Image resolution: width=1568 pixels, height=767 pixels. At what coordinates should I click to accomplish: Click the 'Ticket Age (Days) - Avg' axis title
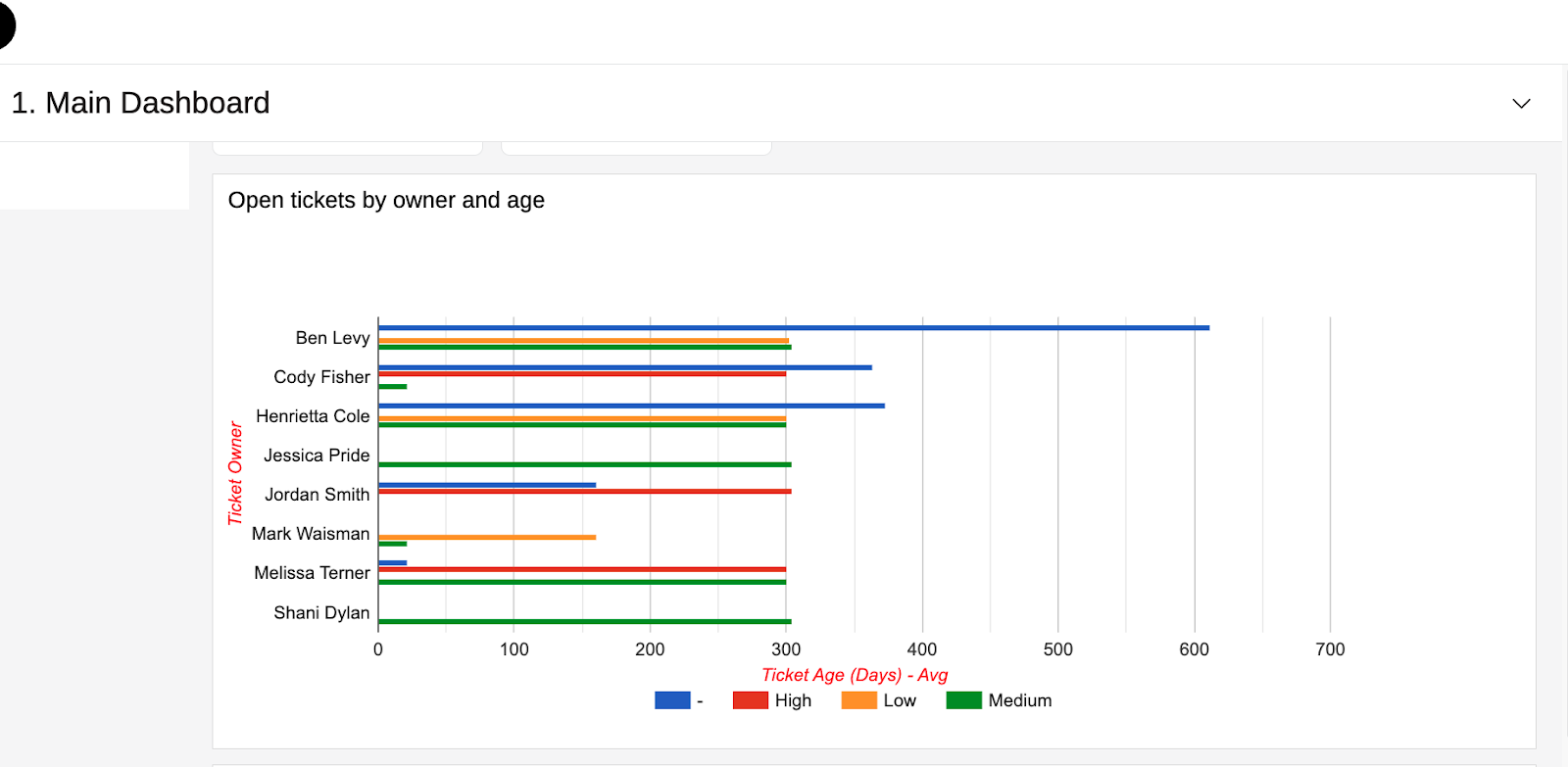tap(855, 675)
